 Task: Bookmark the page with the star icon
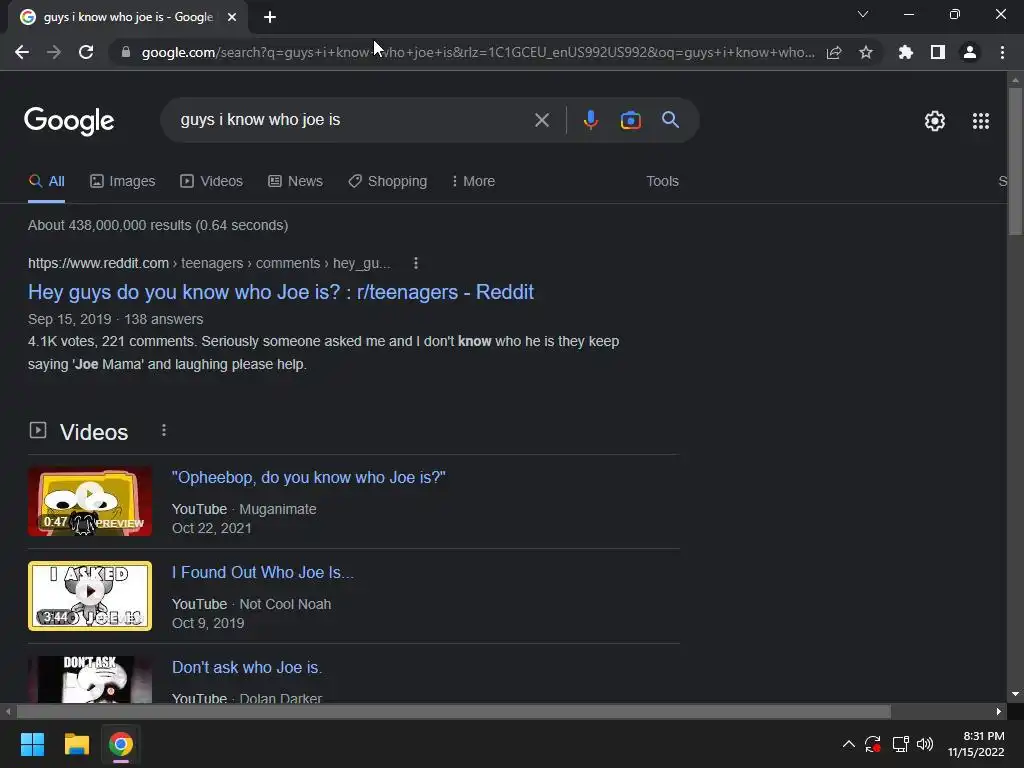coord(866,52)
